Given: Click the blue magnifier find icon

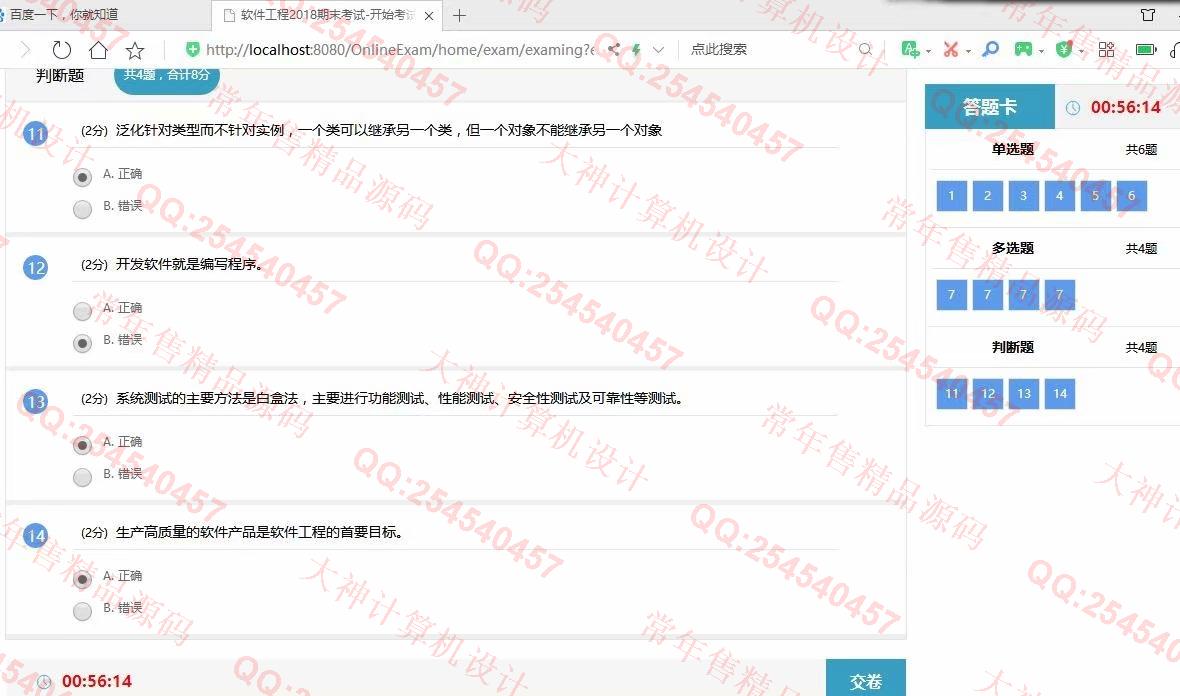Looking at the screenshot, I should (x=991, y=50).
